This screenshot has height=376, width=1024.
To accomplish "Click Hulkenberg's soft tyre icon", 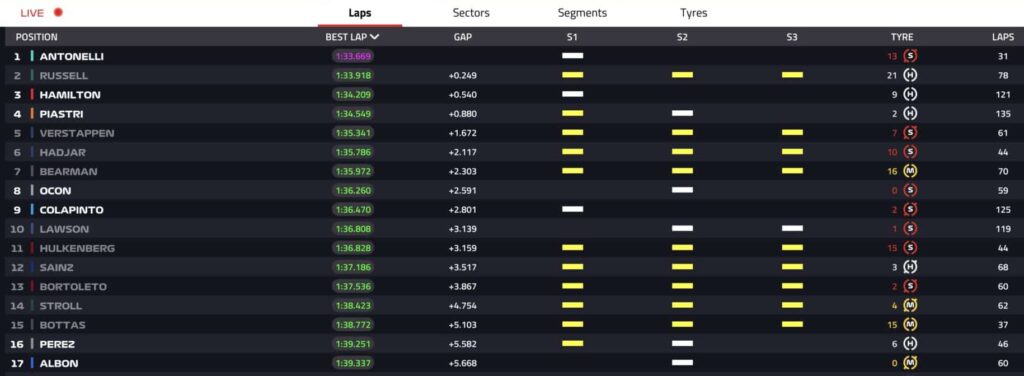I will tap(910, 248).
